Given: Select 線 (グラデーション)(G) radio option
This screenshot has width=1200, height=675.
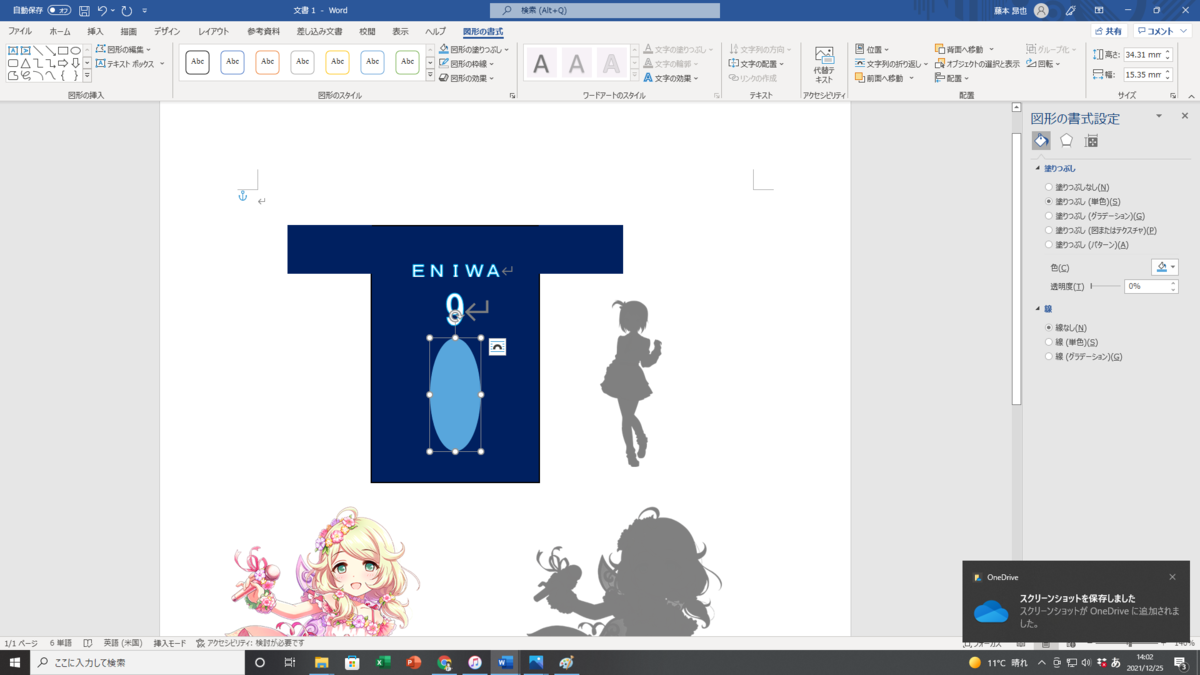Looking at the screenshot, I should [x=1049, y=356].
